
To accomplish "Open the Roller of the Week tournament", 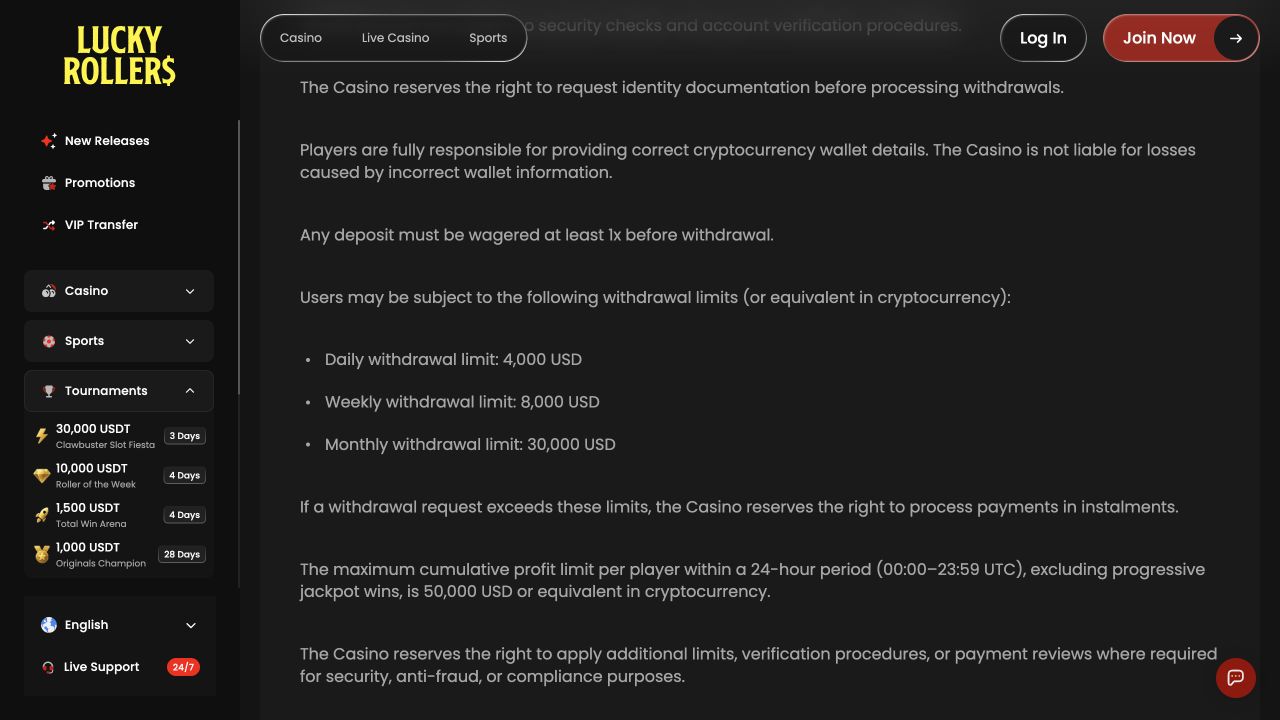I will (119, 476).
